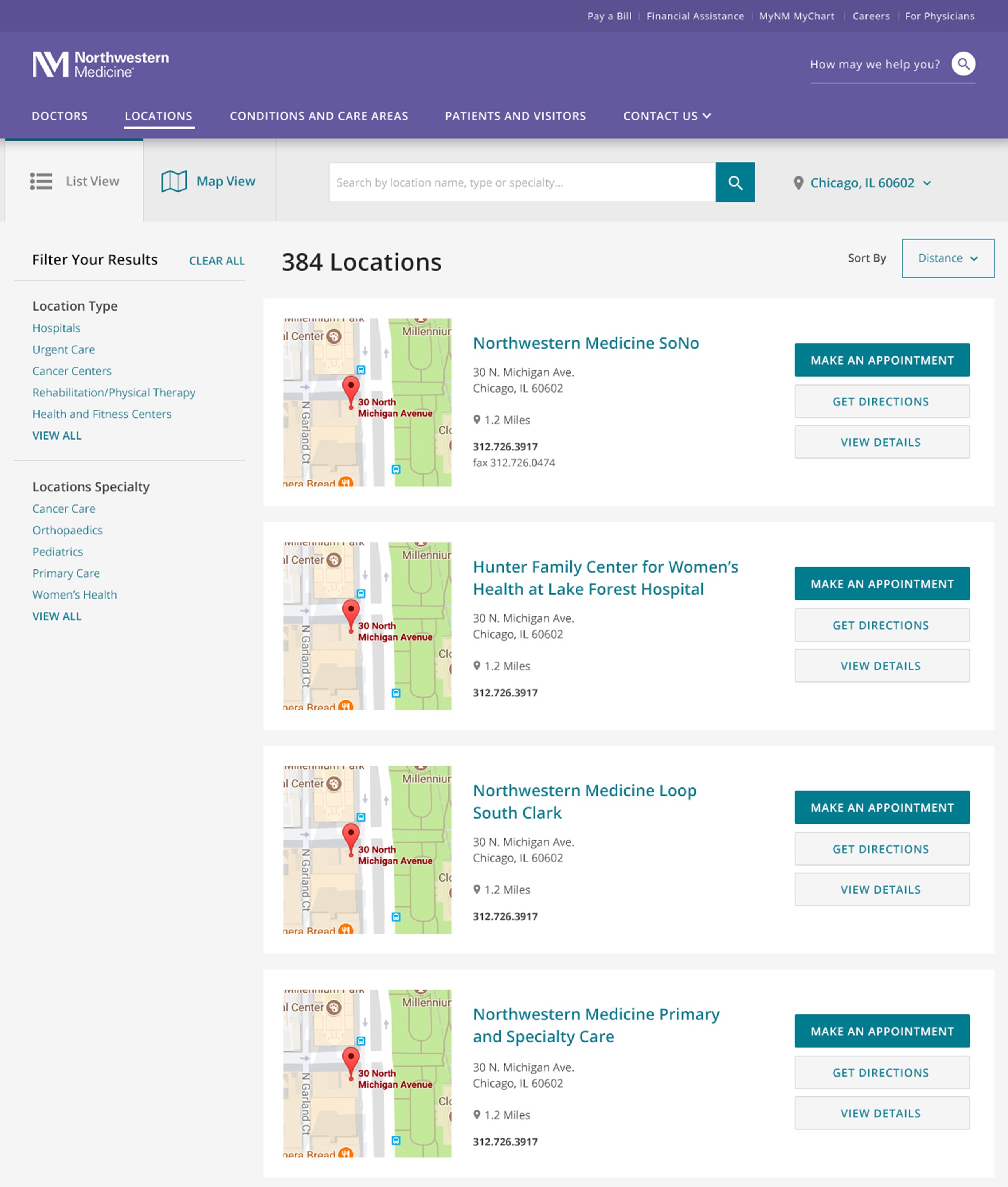1008x1187 pixels.
Task: Switch to the List View tab
Action: [74, 181]
